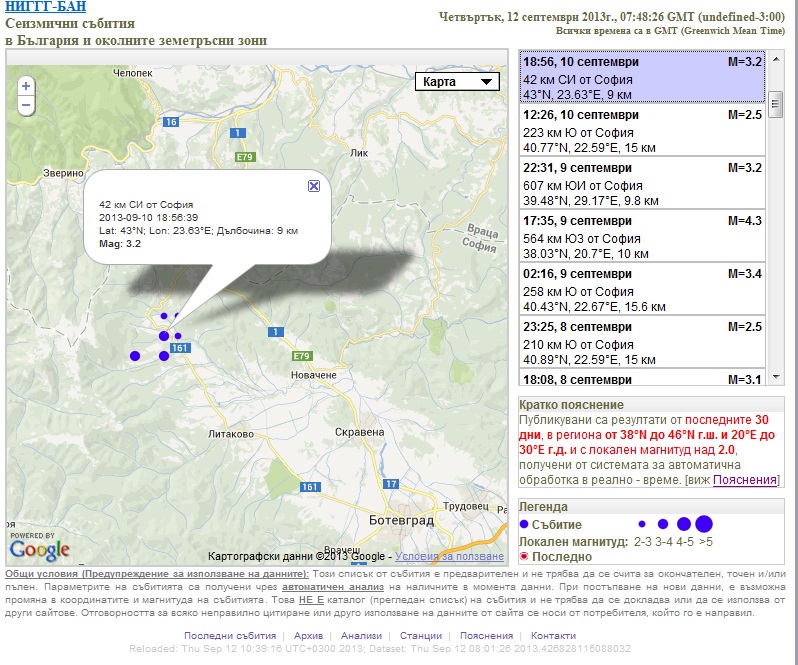
Task: Select the 12:26, 10 септември M=2.5 event
Action: [x=642, y=130]
